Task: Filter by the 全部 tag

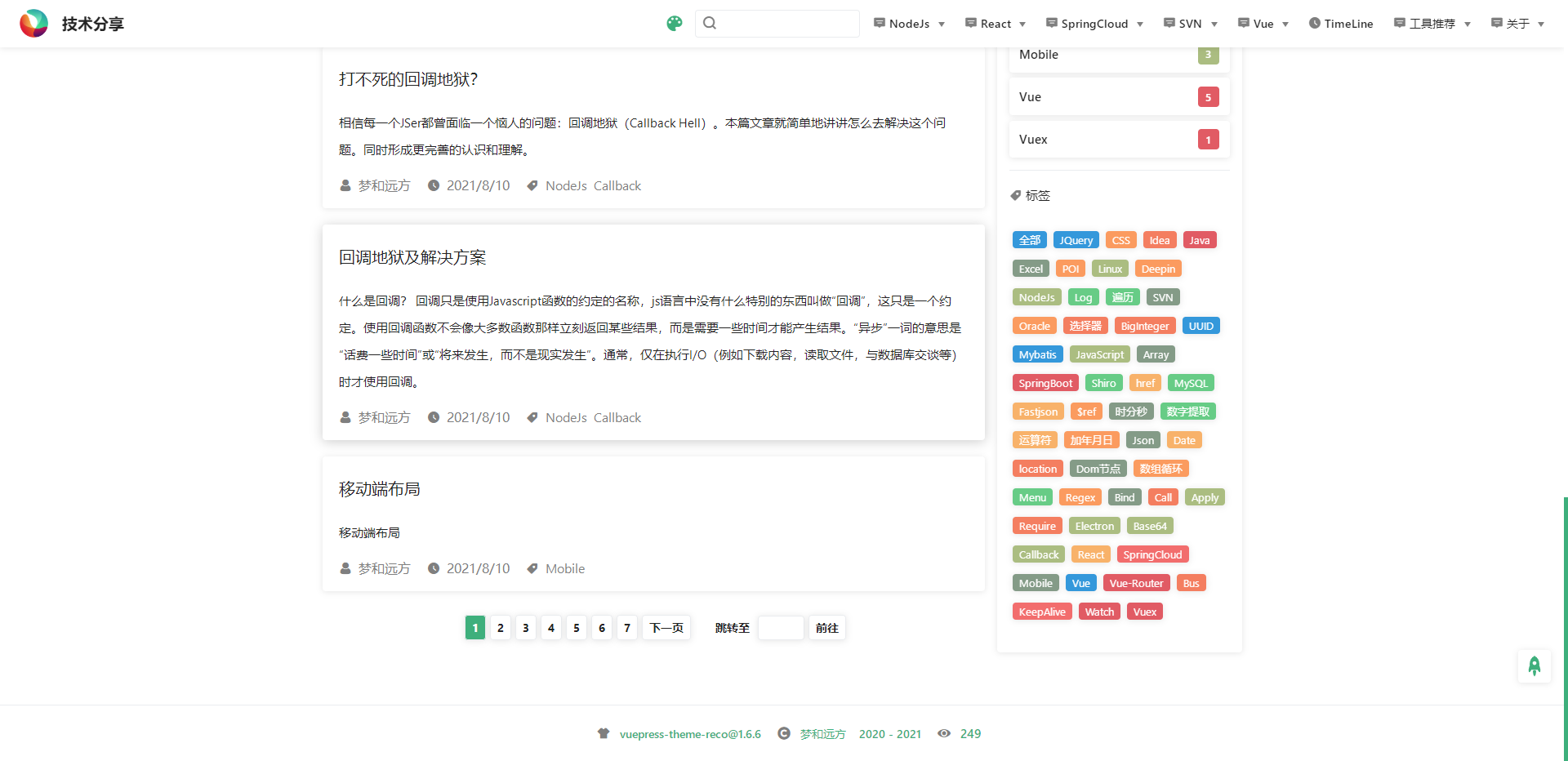Action: click(1030, 240)
